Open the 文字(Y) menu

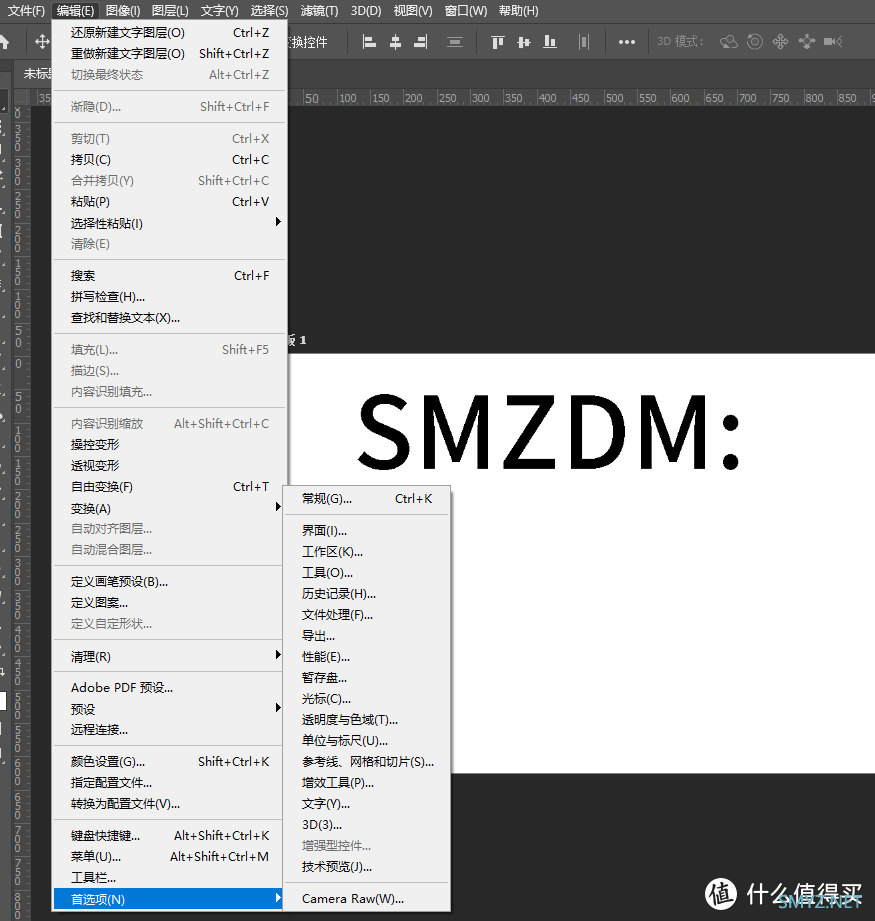219,11
